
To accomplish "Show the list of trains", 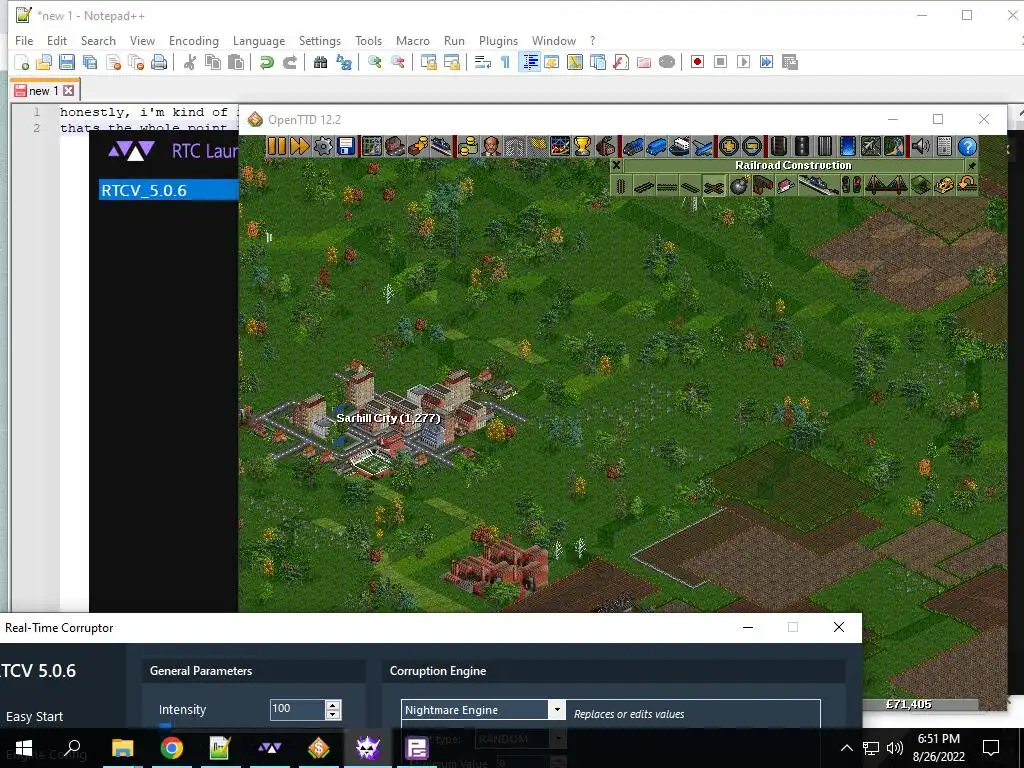I will pyautogui.click(x=633, y=146).
